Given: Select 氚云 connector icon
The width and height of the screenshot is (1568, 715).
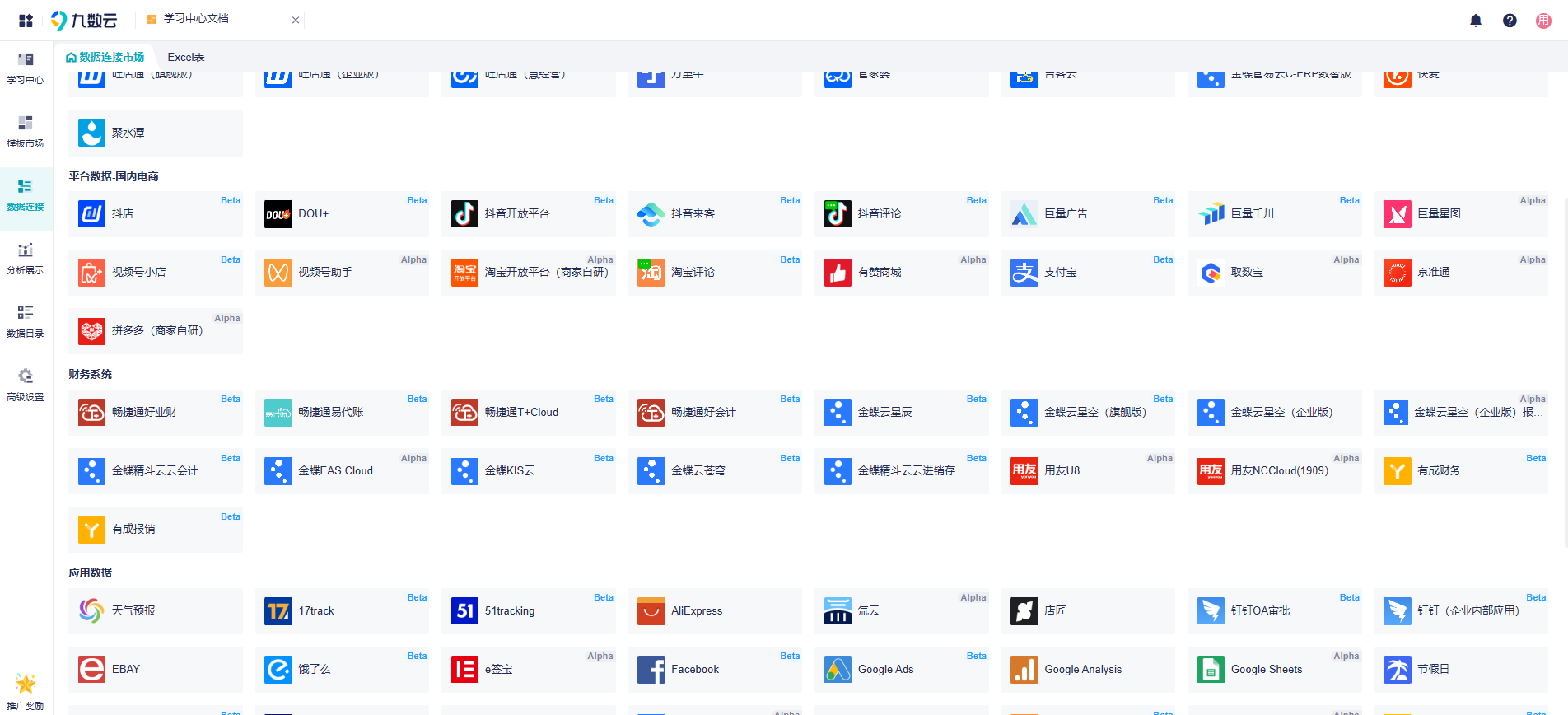Looking at the screenshot, I should 838,610.
